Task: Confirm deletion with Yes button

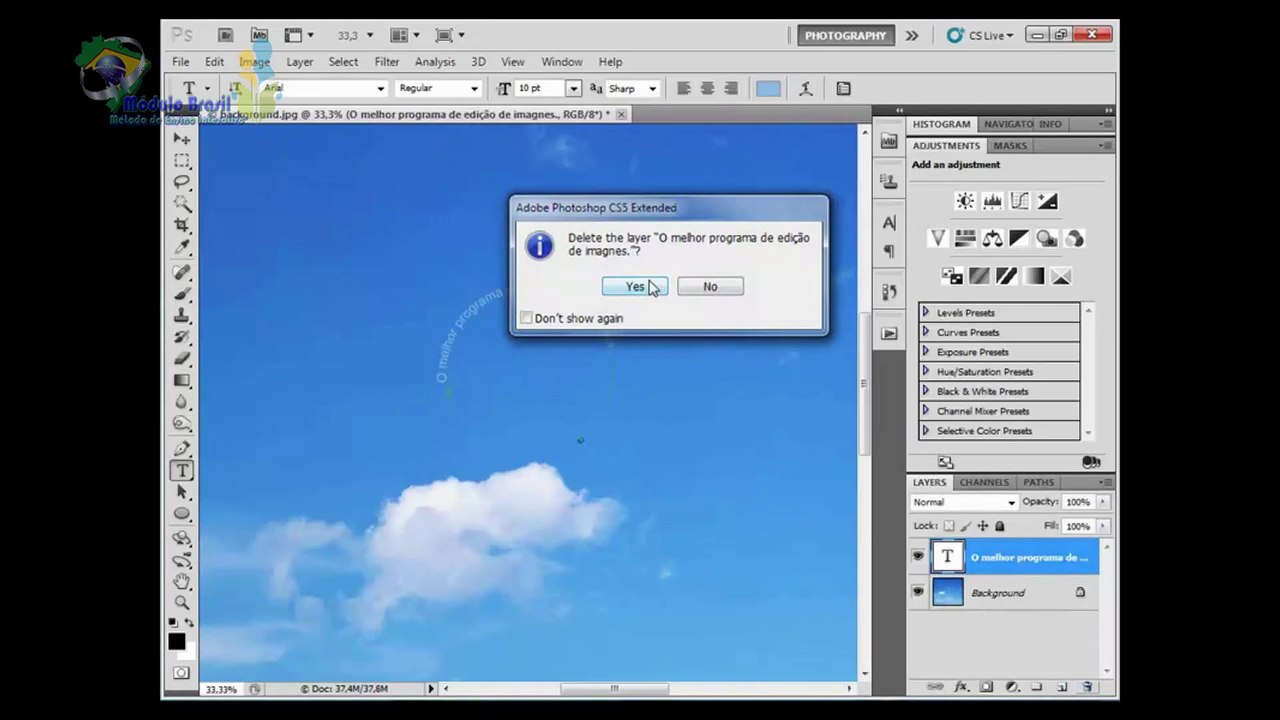Action: click(635, 286)
